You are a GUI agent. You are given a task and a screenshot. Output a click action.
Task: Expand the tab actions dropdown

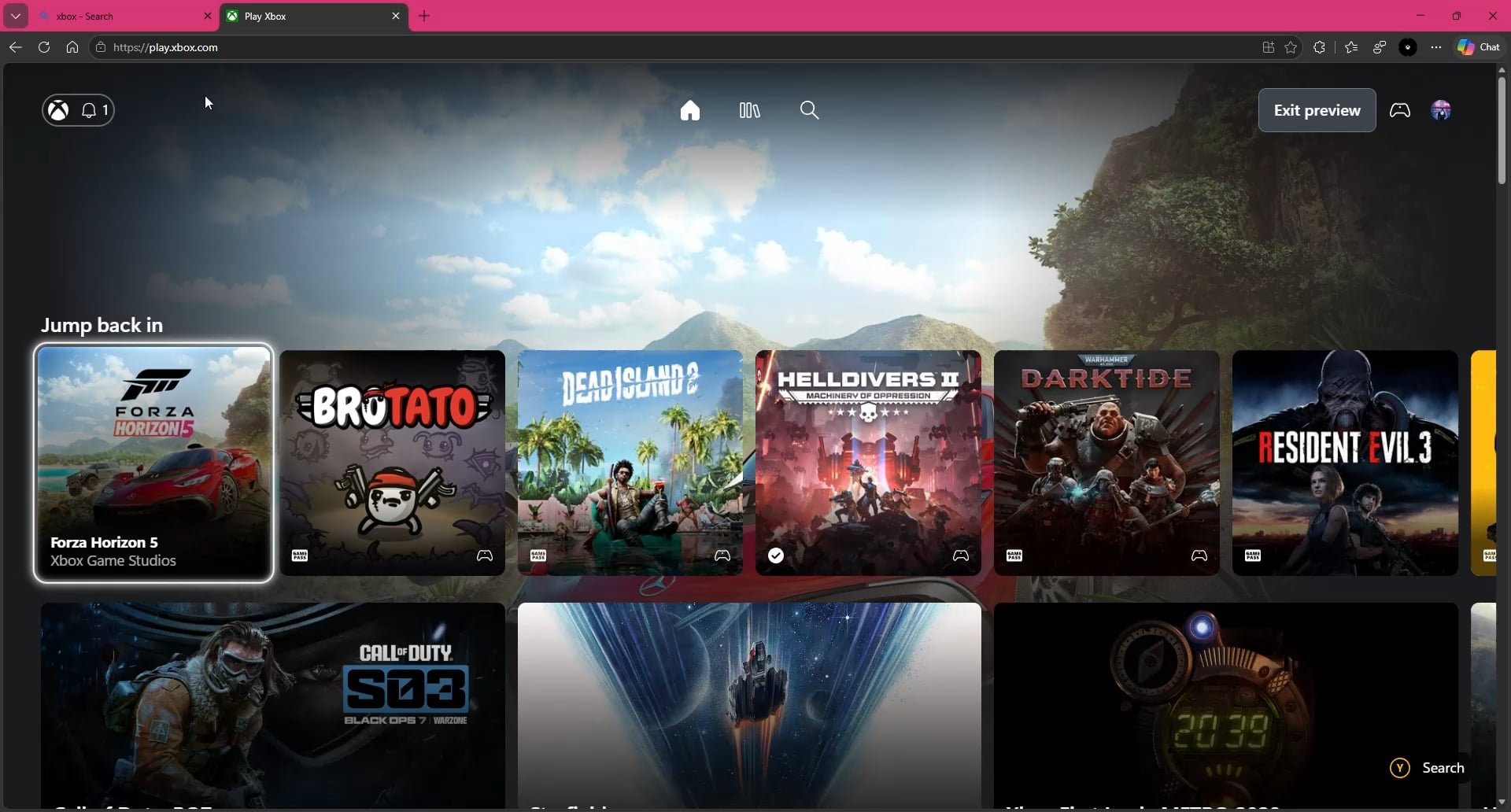click(x=16, y=16)
